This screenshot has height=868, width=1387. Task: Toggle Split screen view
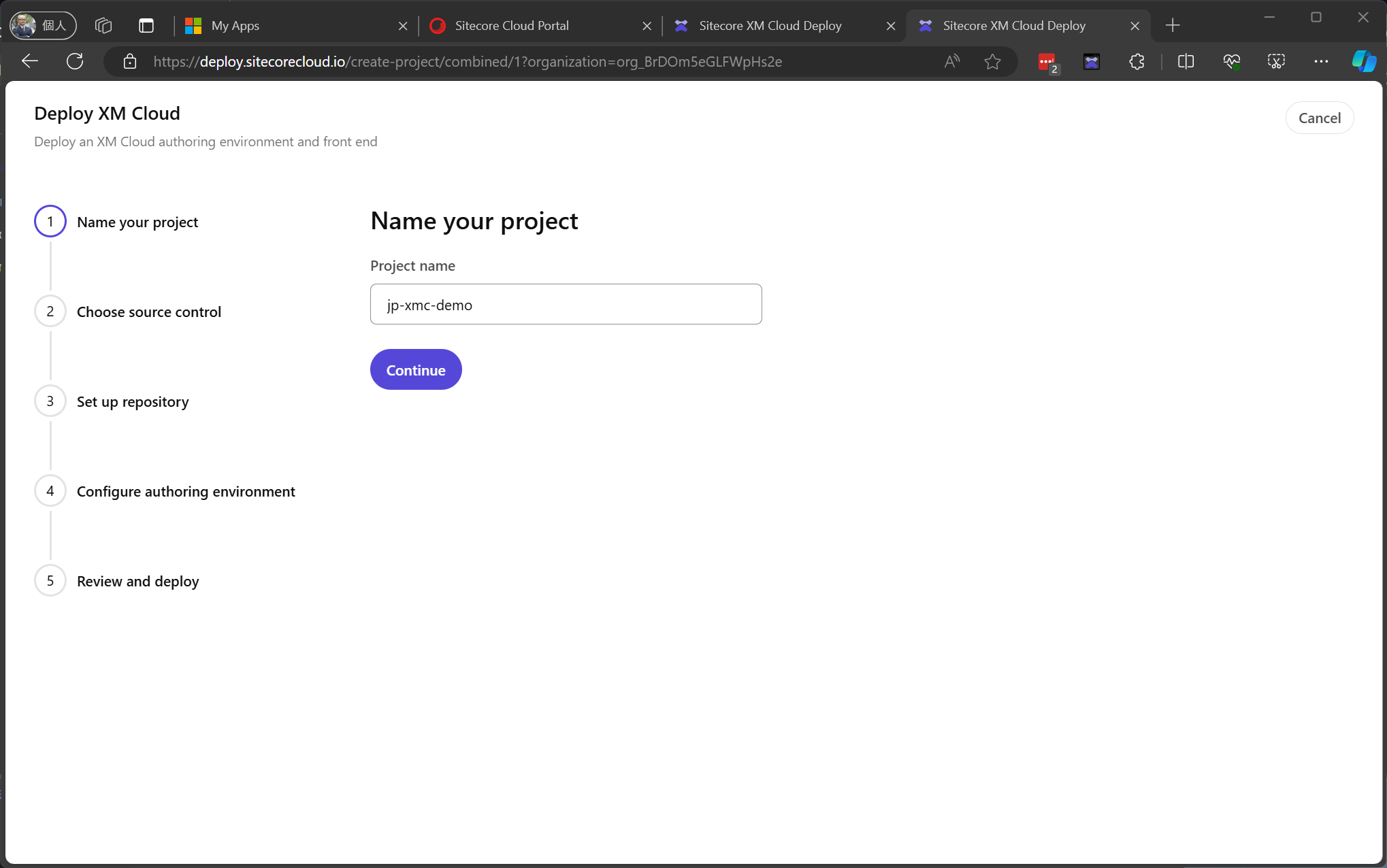click(x=1186, y=62)
